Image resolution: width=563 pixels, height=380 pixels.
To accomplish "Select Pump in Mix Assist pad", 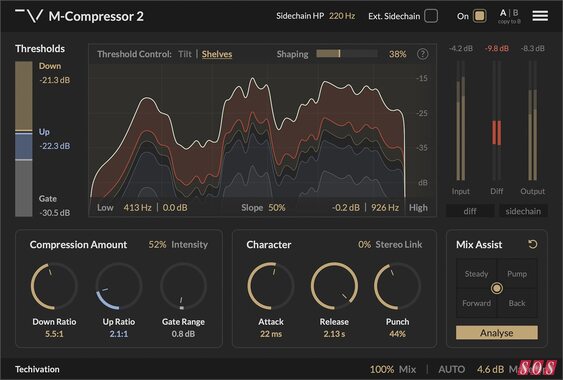I will click(517, 274).
